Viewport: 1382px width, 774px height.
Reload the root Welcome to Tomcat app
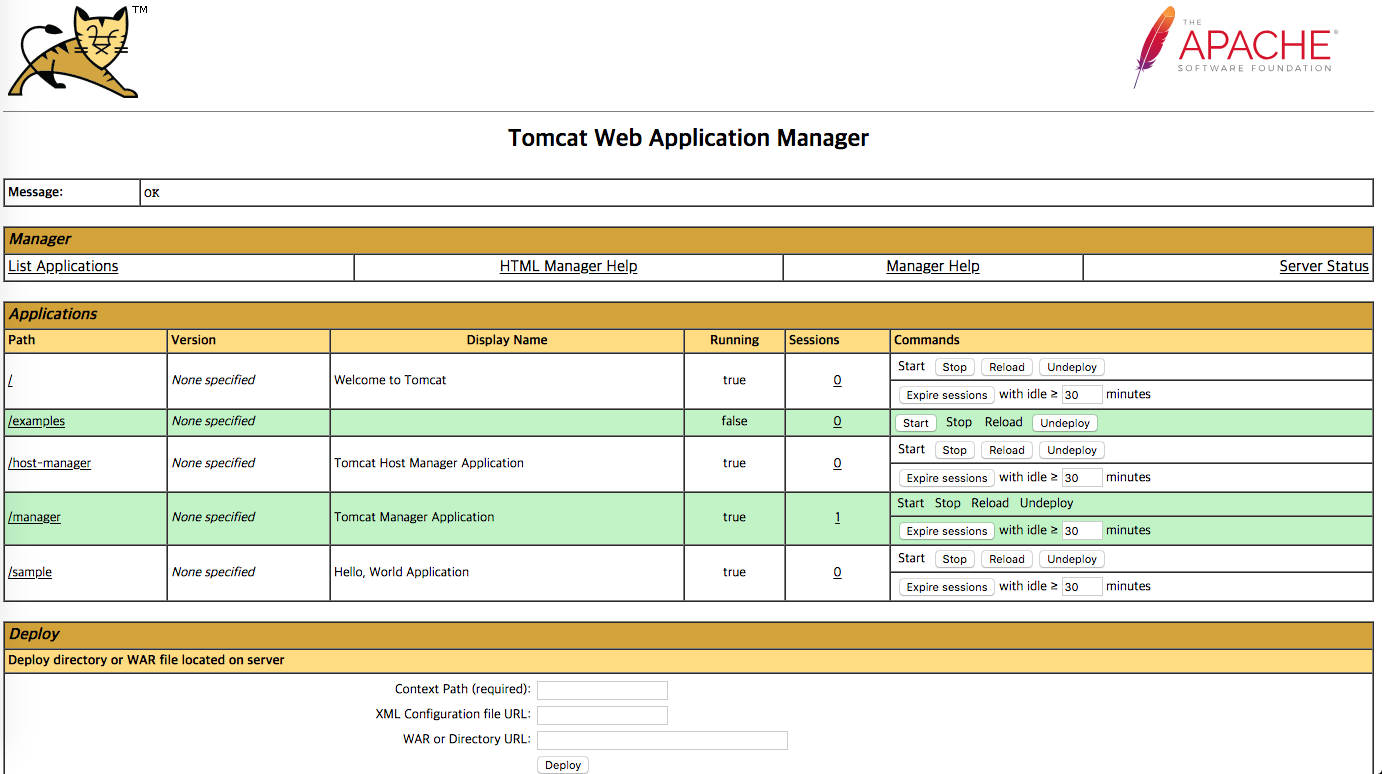click(x=1007, y=367)
